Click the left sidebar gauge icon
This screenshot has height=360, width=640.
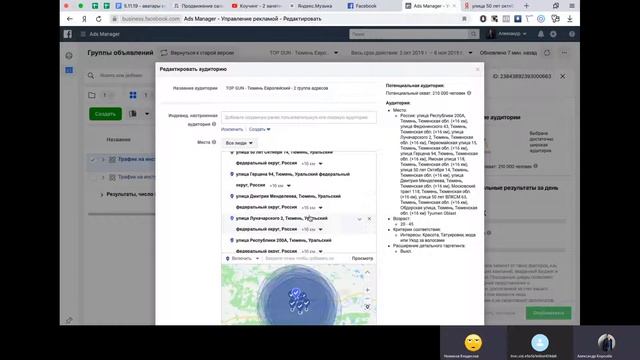click(69, 56)
